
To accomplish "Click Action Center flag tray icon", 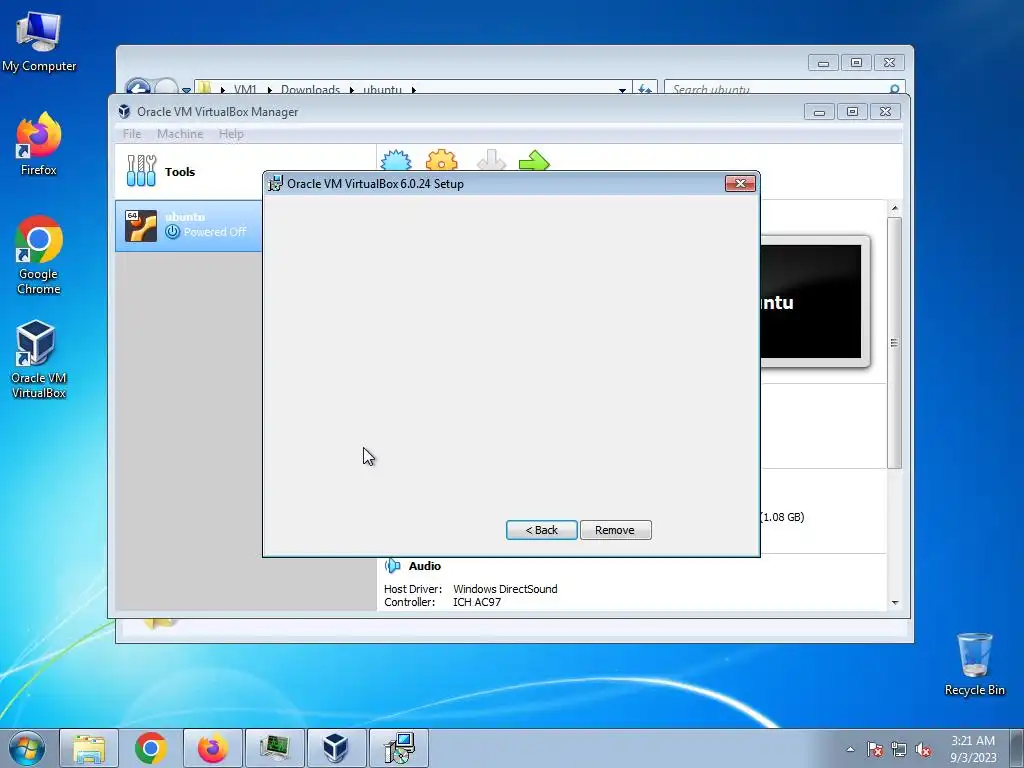I will coord(875,749).
